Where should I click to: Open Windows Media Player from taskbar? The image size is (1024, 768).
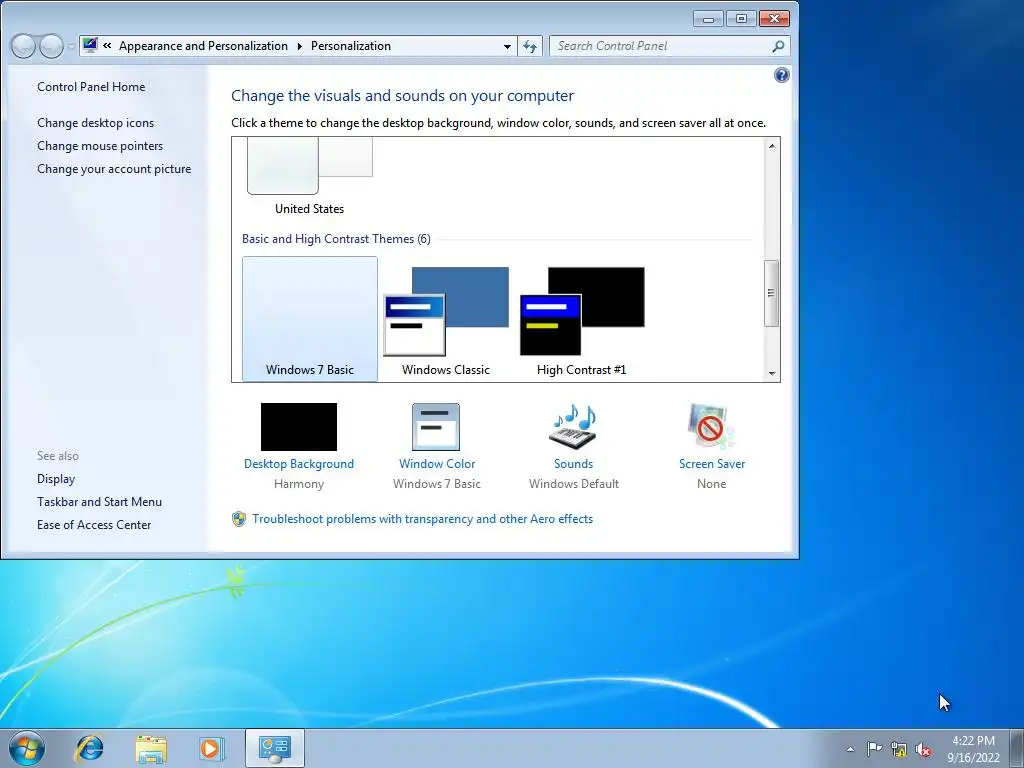click(212, 748)
